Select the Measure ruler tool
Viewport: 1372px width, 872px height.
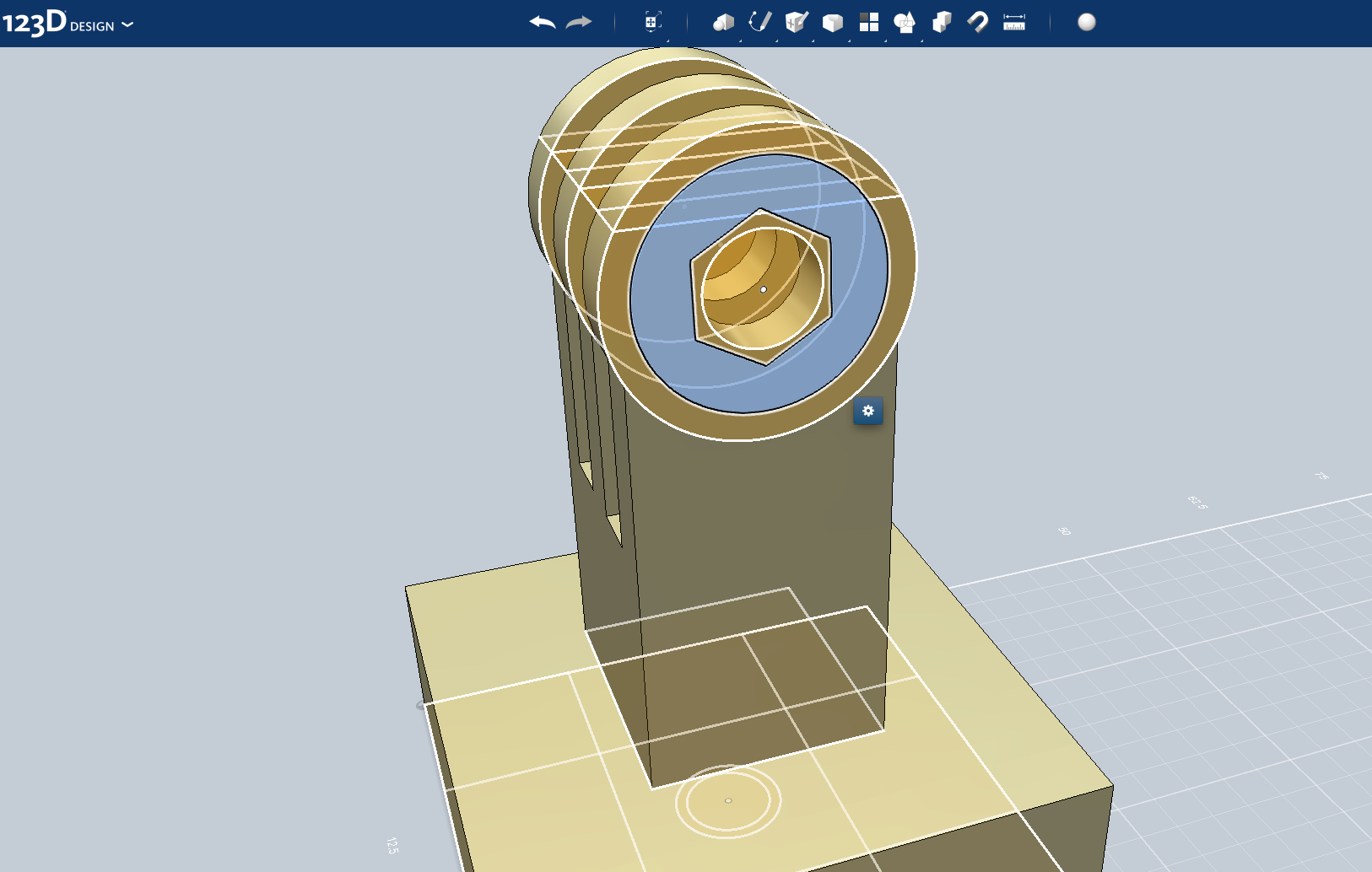coord(1014,23)
